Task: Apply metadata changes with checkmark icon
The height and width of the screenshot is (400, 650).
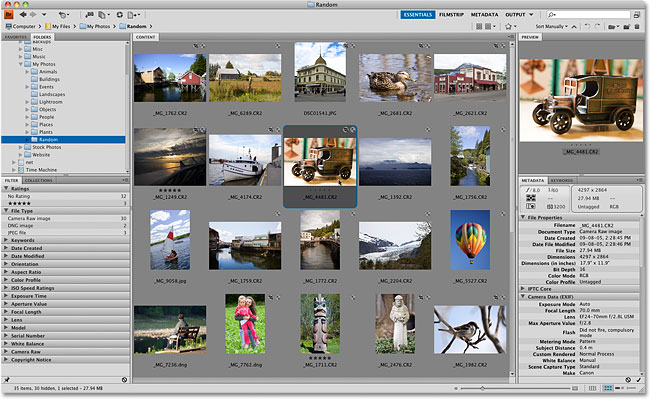Action: [x=638, y=380]
